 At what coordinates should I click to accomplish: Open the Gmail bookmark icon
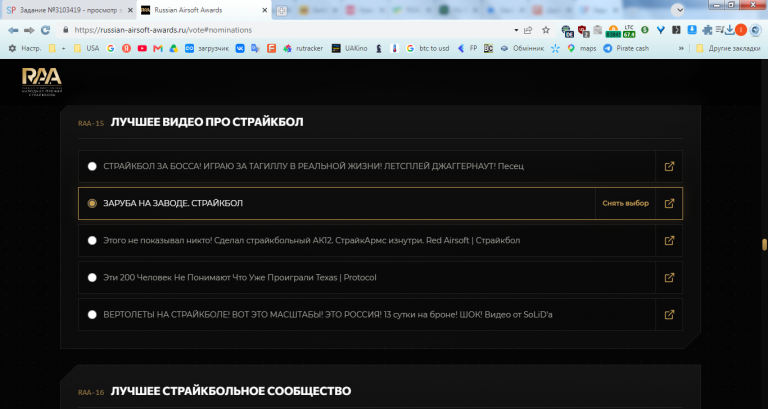[158, 48]
